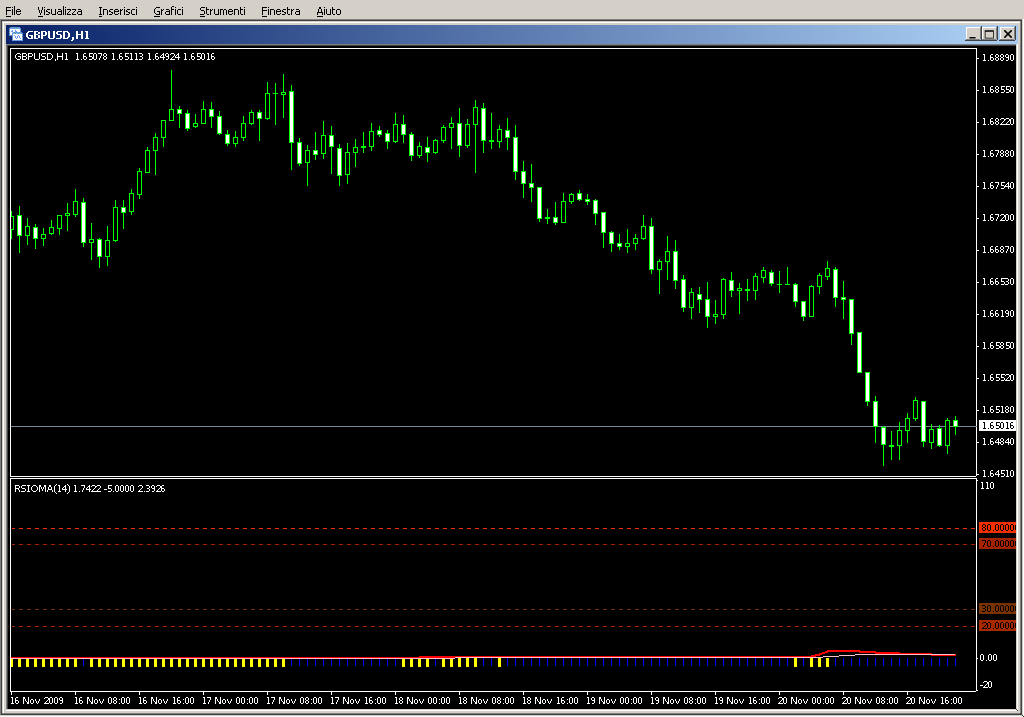Click the 70.0000 indicator level label

pyautogui.click(x=998, y=544)
